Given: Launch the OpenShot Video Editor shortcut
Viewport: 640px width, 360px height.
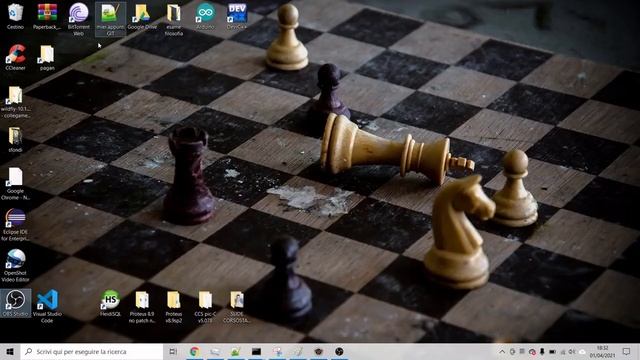Looking at the screenshot, I should (15, 265).
